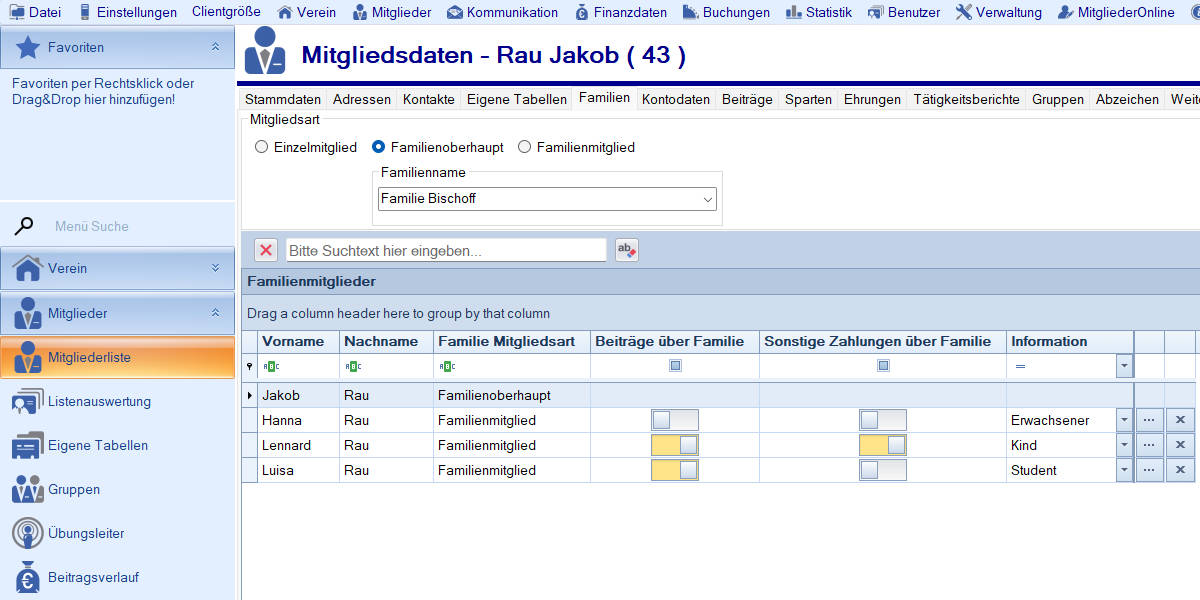Switch to the Kontodaten tab
The height and width of the screenshot is (600, 1200).
click(675, 99)
